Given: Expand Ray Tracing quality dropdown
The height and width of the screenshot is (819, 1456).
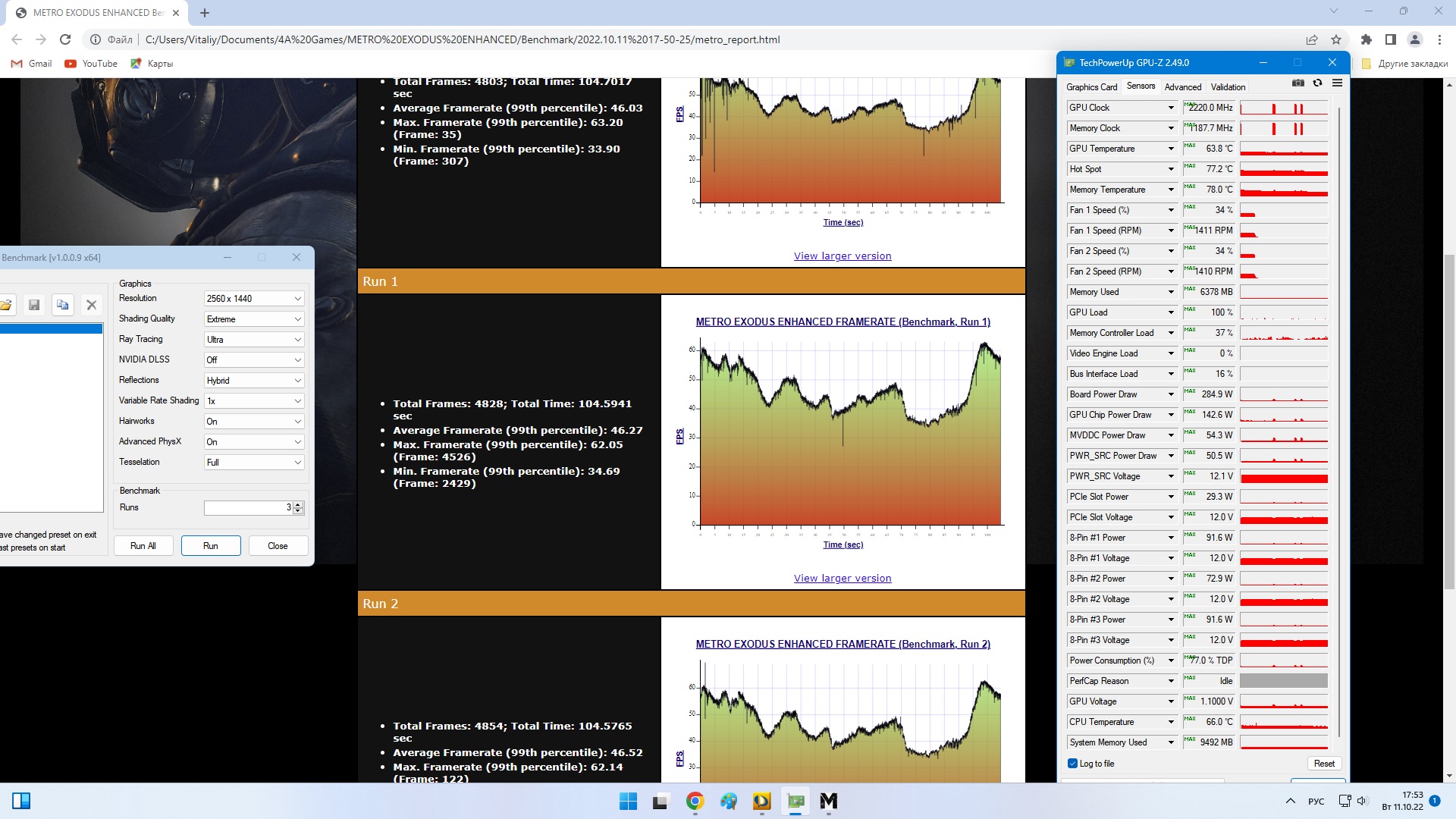Looking at the screenshot, I should (x=254, y=340).
